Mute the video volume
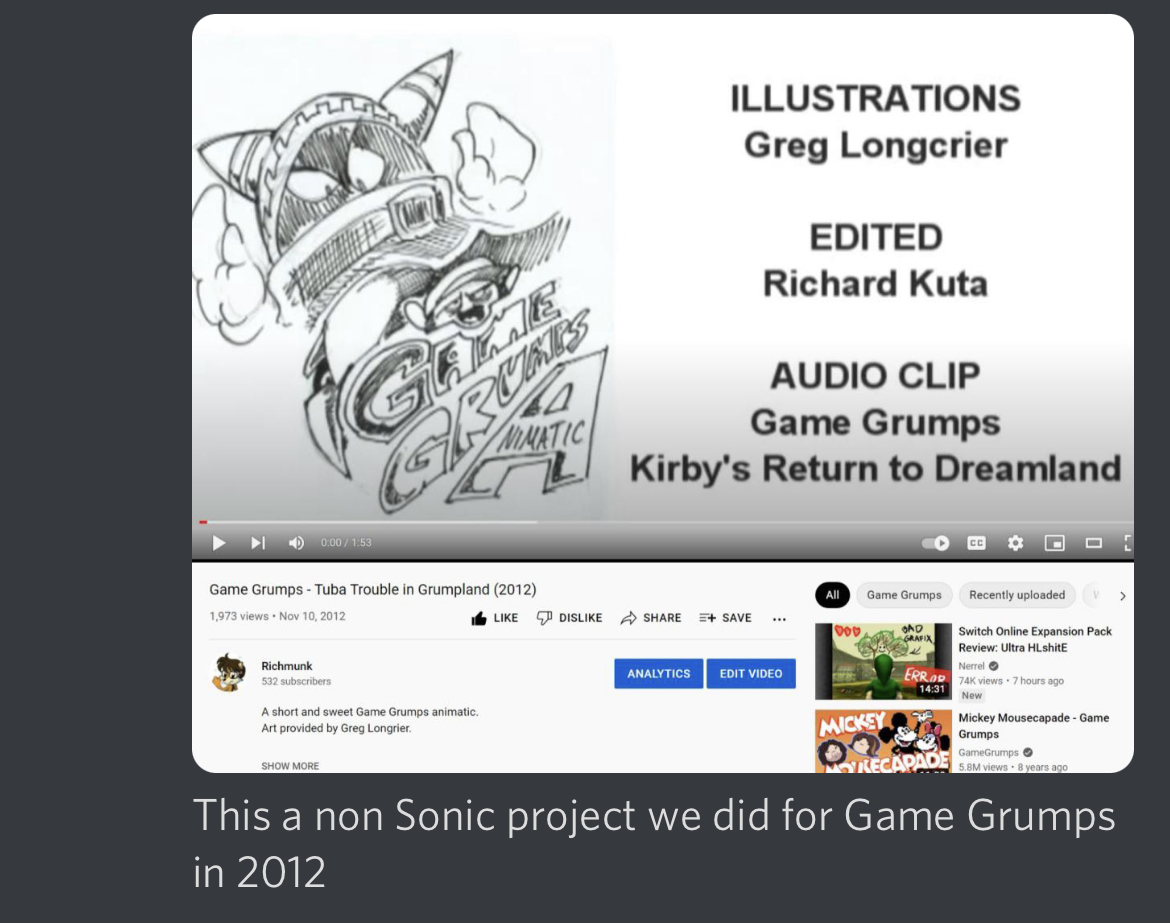Viewport: 1170px width, 923px height. (296, 542)
